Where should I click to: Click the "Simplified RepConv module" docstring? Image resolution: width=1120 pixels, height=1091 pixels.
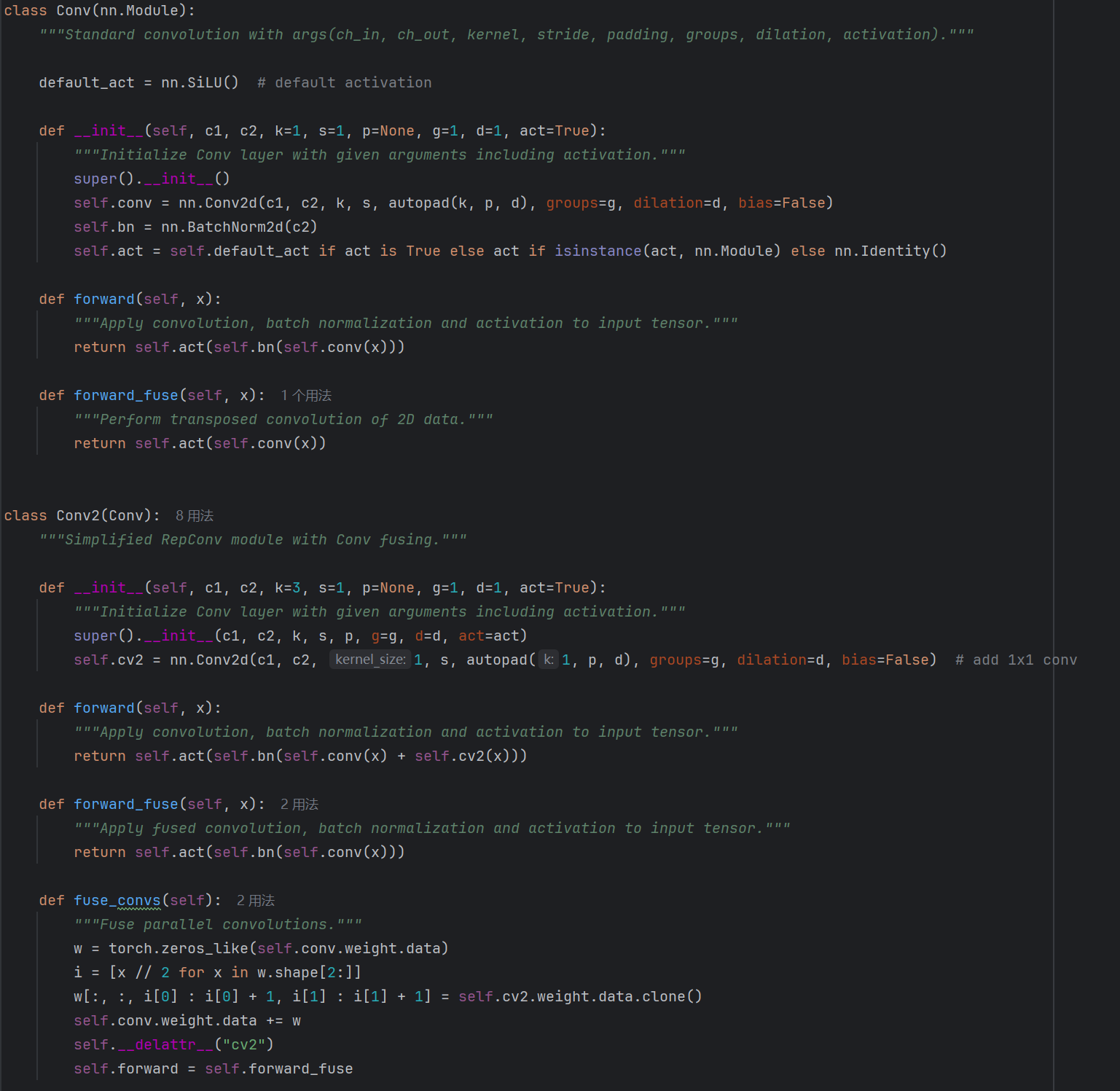253,540
